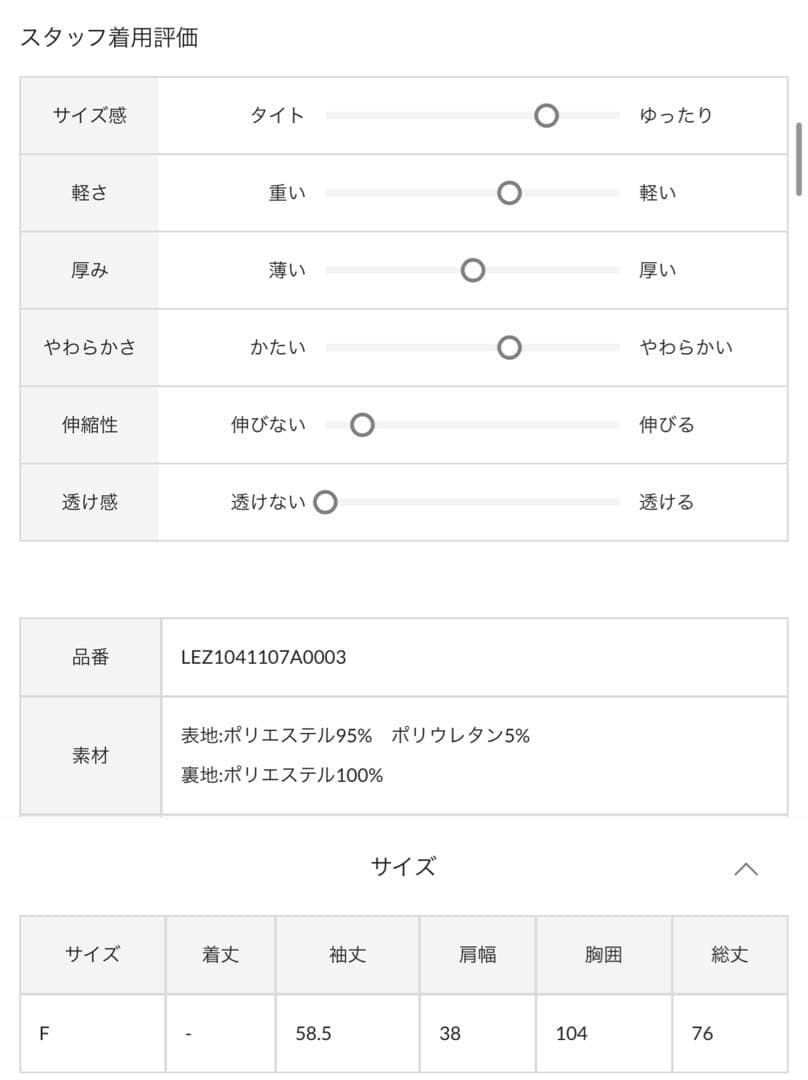
Task: Click the サイズ感 slider handle
Action: click(546, 116)
